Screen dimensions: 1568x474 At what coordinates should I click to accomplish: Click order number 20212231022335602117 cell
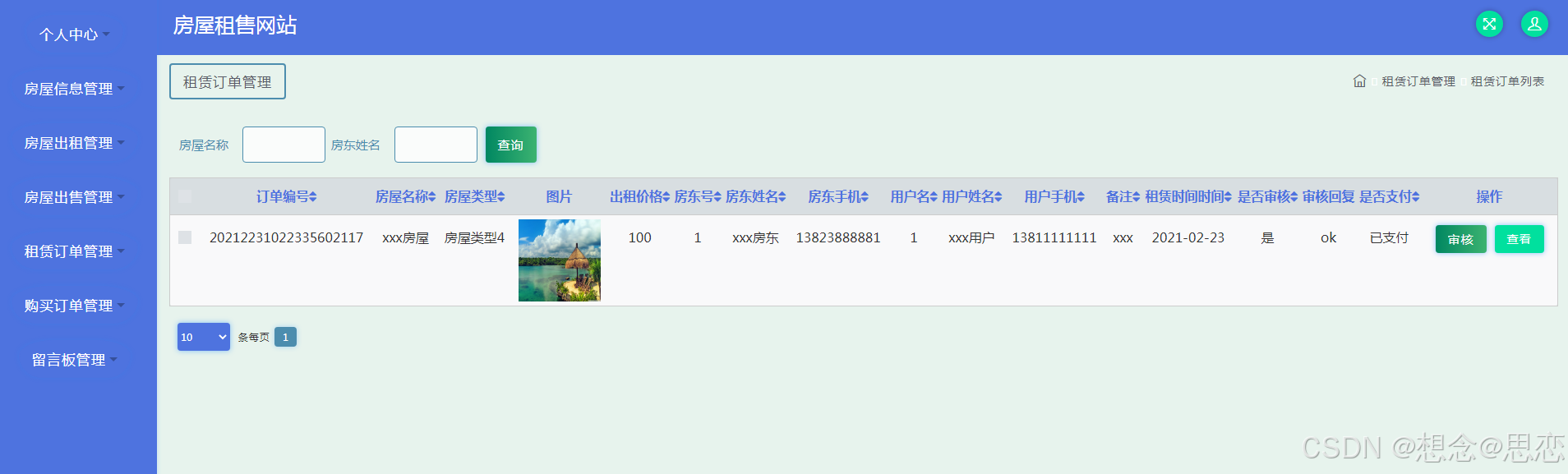point(286,237)
